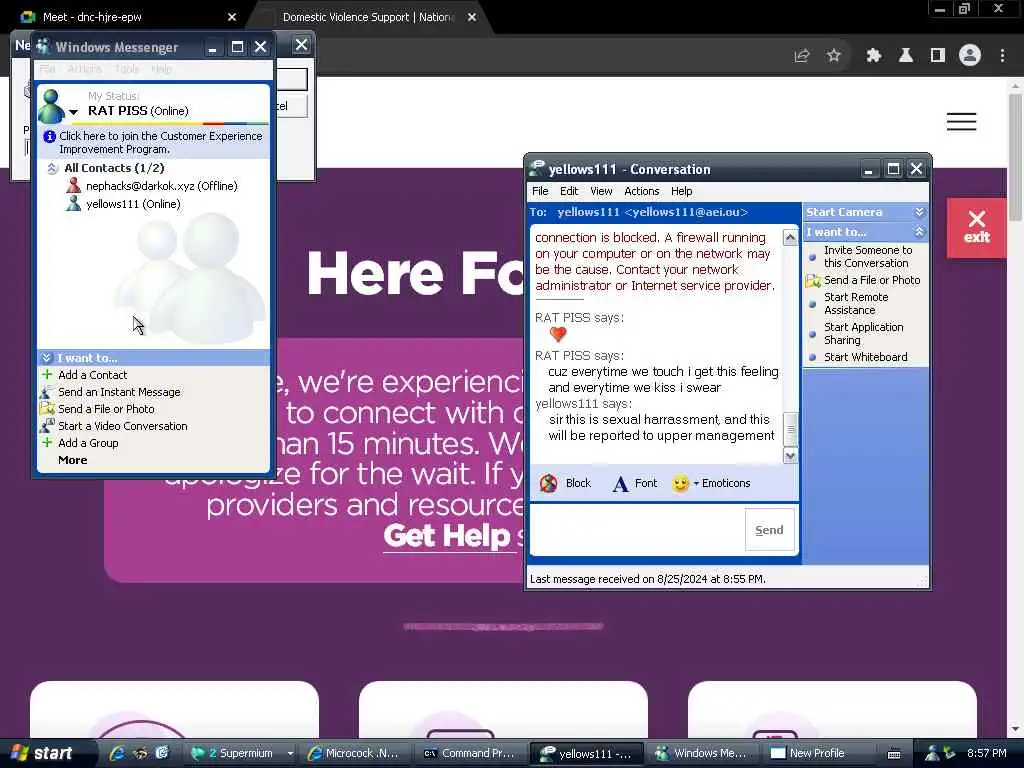This screenshot has height=768, width=1024.
Task: Open browser extensions puzzle icon
Action: point(873,56)
